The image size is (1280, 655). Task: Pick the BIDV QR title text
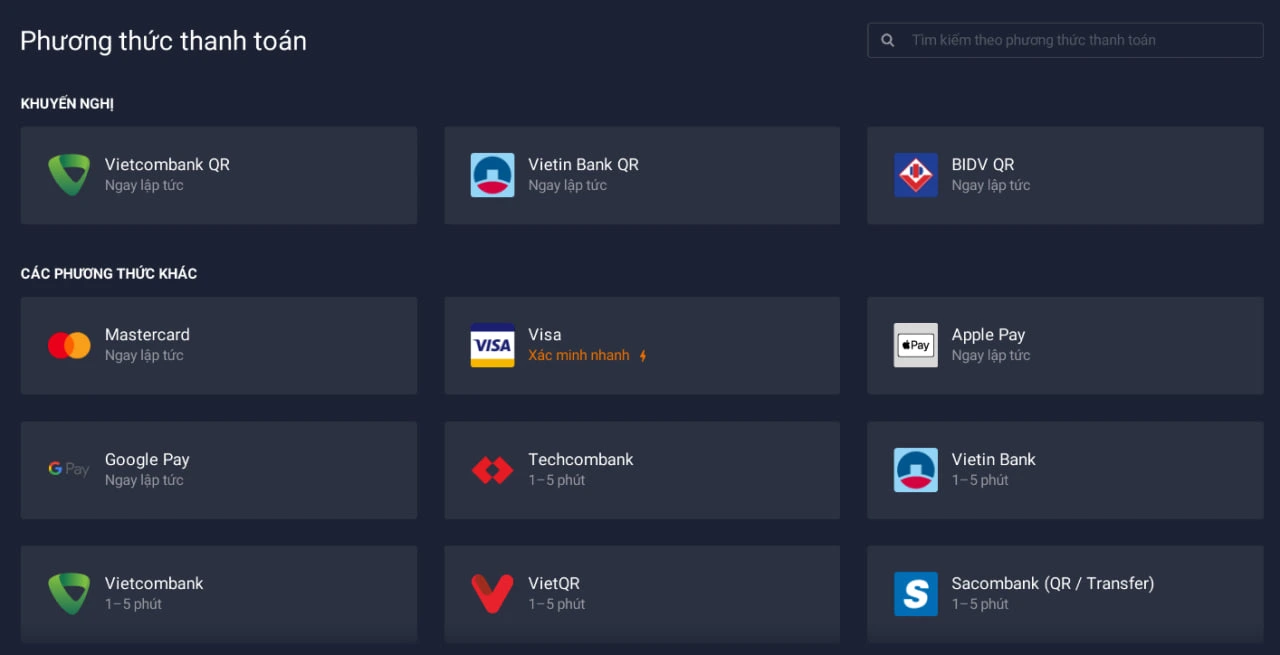coord(983,165)
